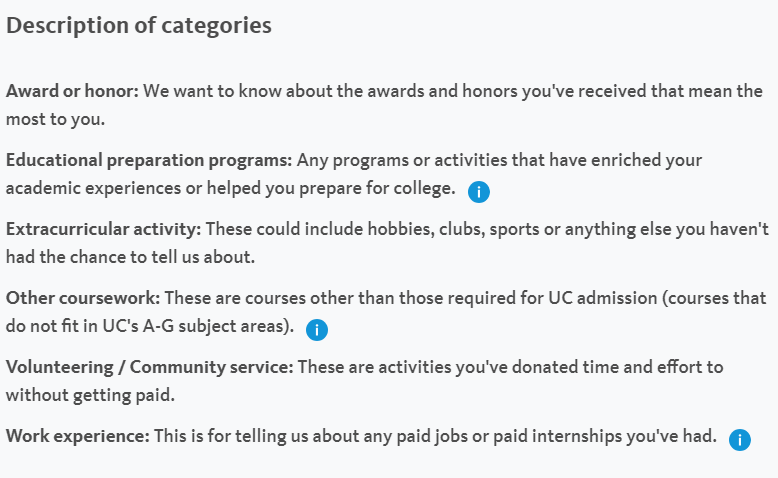Click the Description of categories heading
The width and height of the screenshot is (778, 478).
139,25
